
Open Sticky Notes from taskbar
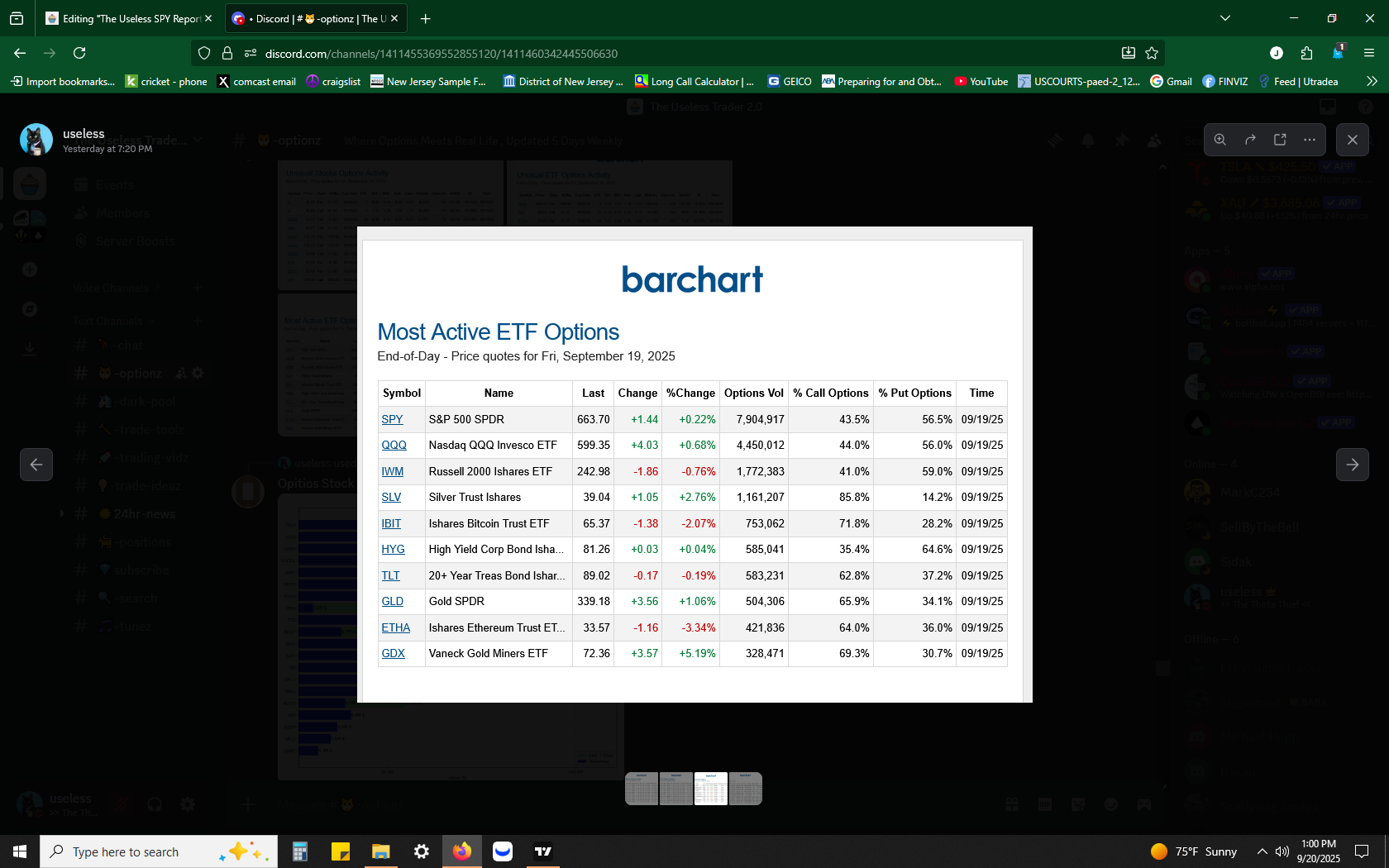coord(341,851)
